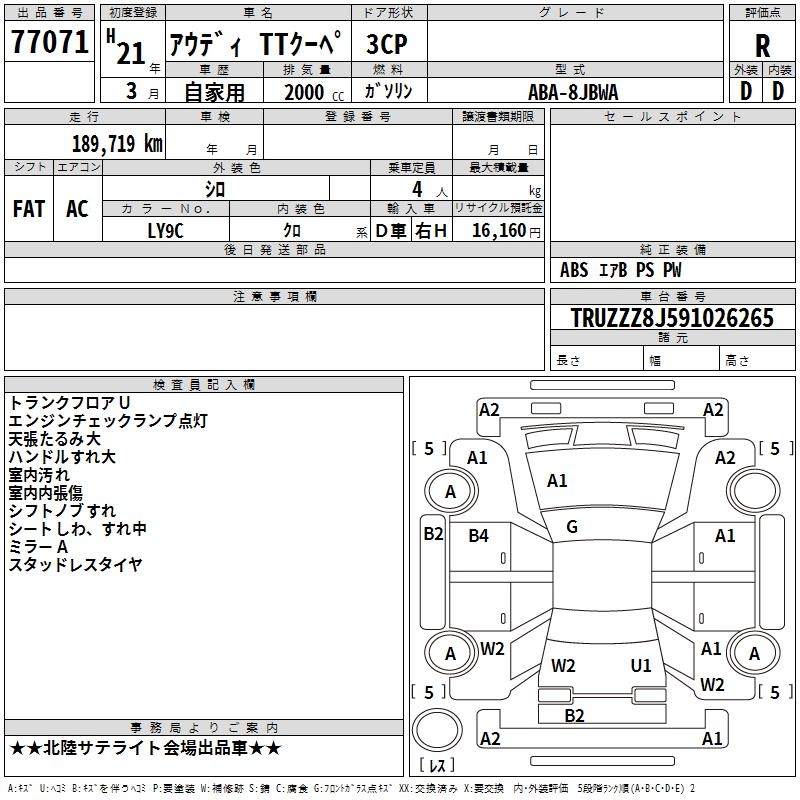800x800 pixels.
Task: Select the color number LY9C
Action: [x=166, y=230]
